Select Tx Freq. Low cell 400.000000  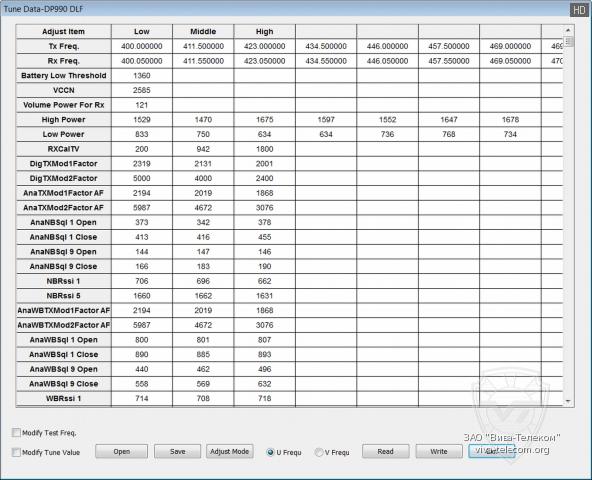tap(142, 46)
